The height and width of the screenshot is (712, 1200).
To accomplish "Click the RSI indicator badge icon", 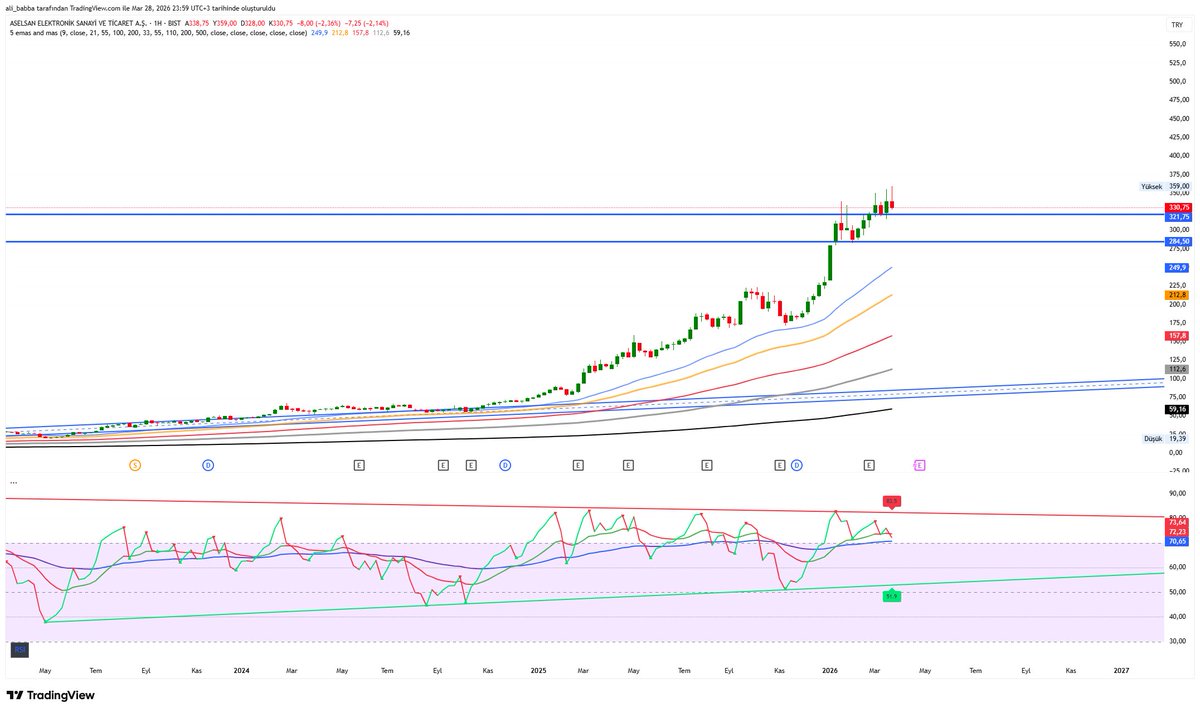I will pyautogui.click(x=19, y=650).
